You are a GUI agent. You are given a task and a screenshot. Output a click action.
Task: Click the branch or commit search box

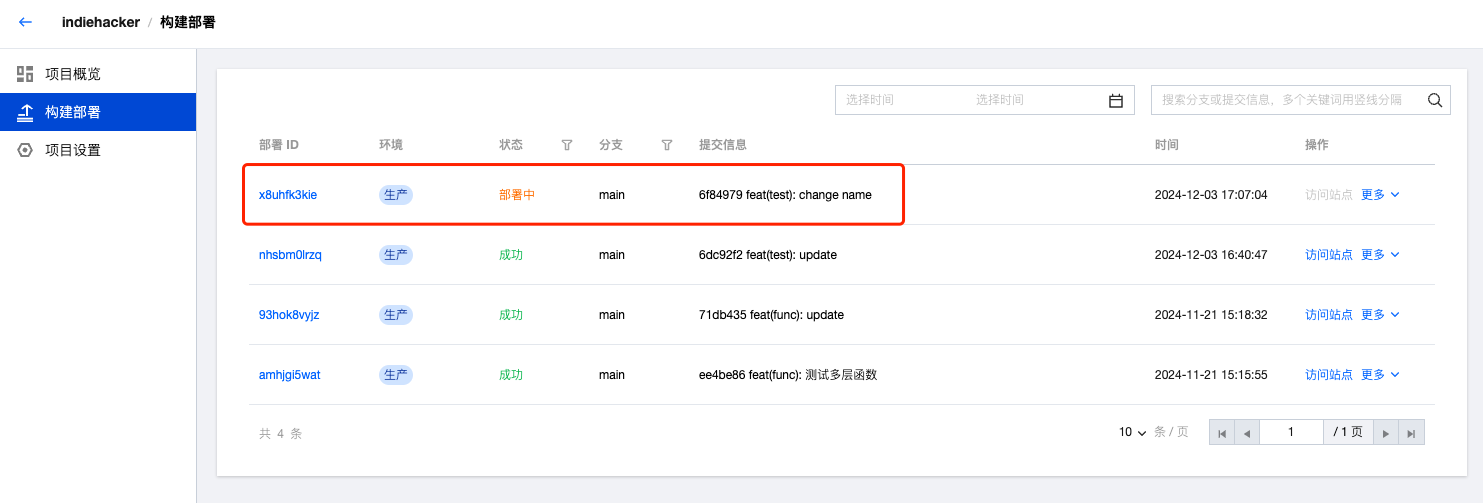[x=1285, y=100]
